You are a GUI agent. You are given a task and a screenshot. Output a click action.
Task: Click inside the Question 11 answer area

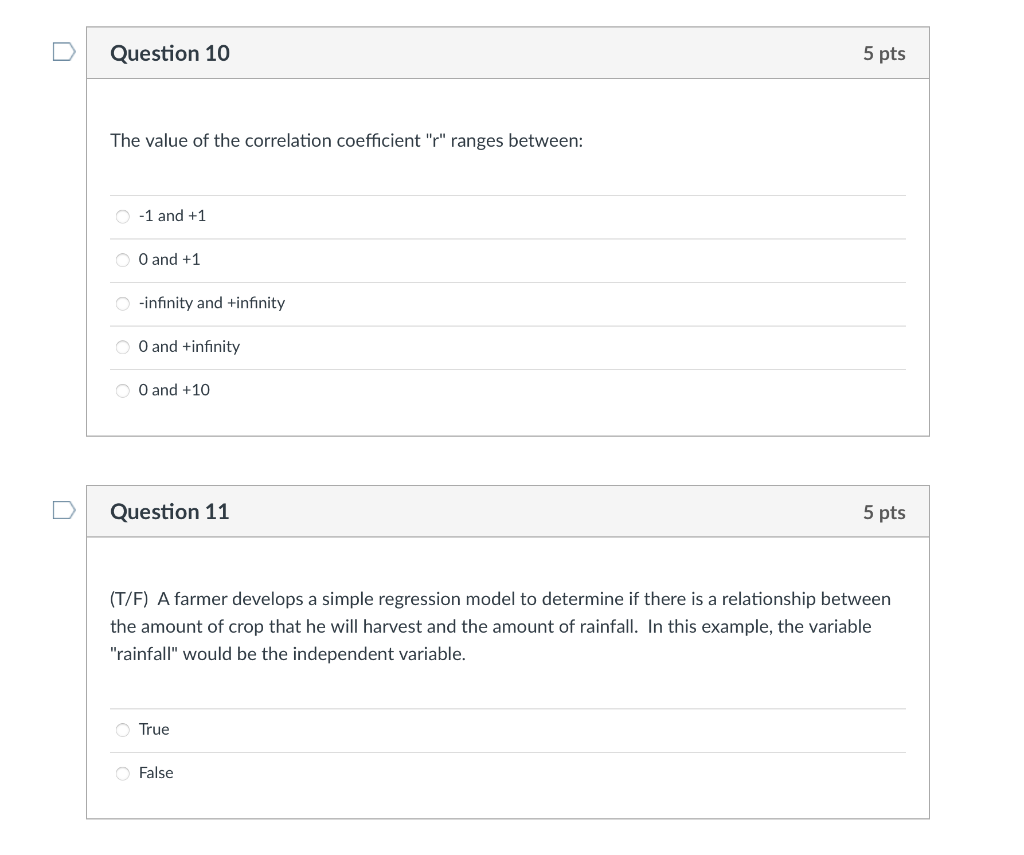500,750
